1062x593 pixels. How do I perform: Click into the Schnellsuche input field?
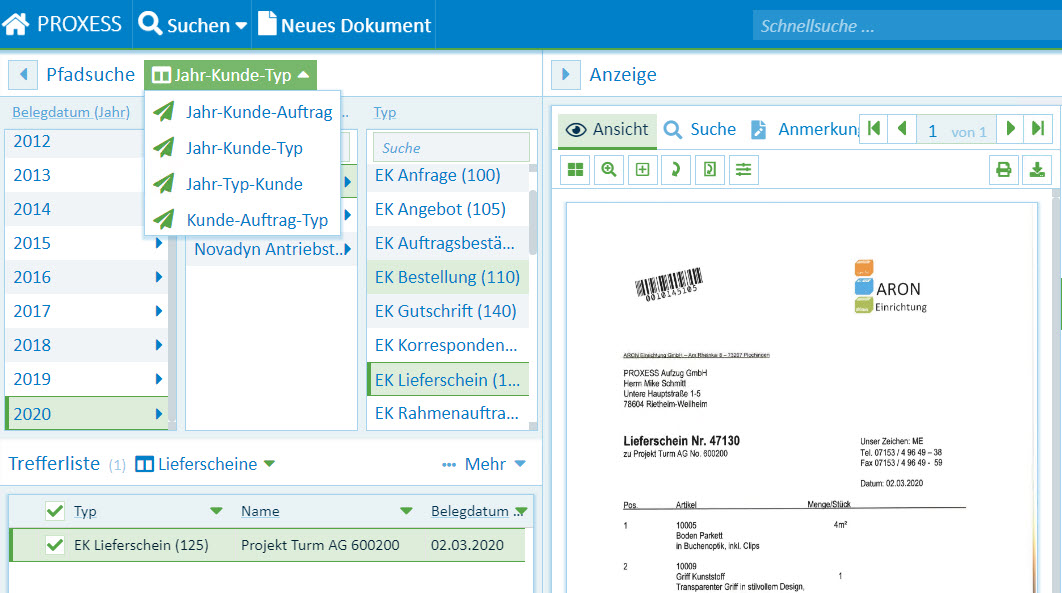pyautogui.click(x=900, y=26)
